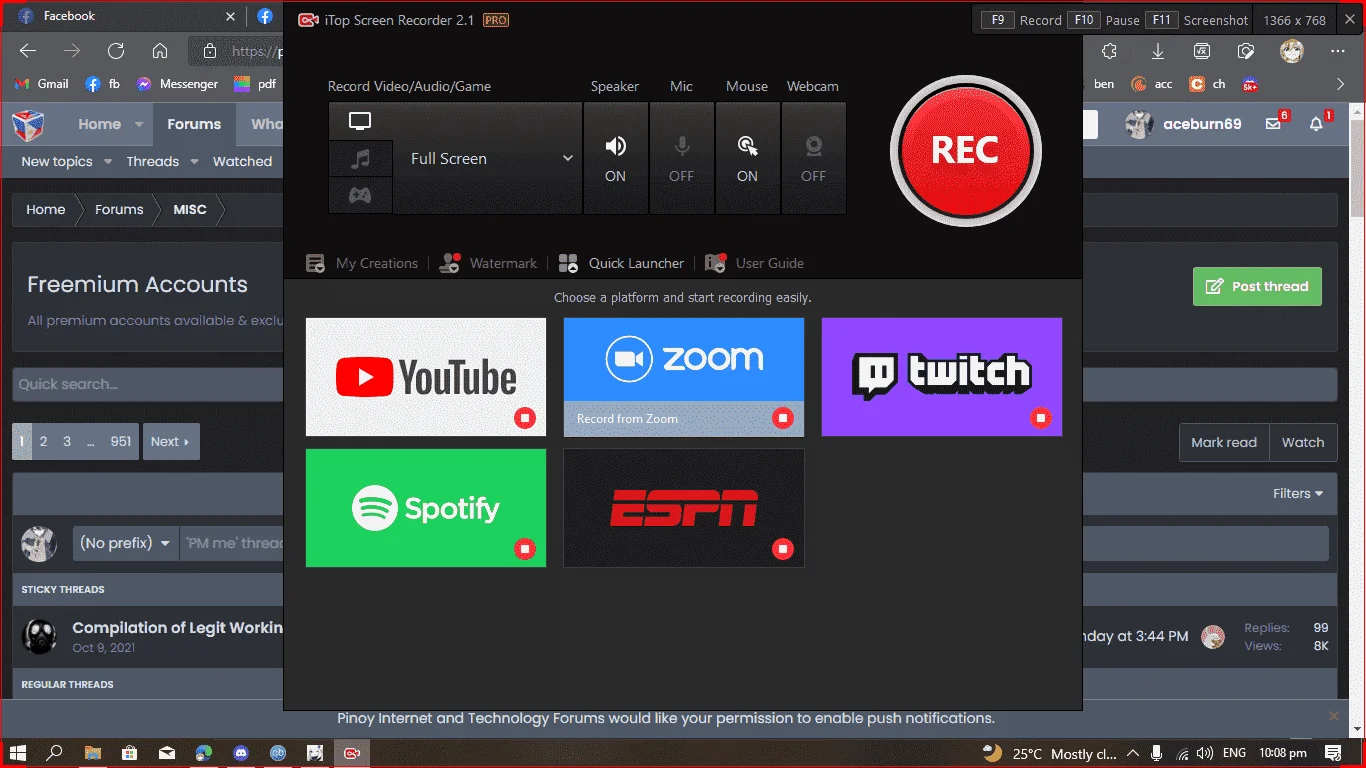The image size is (1366, 768).
Task: Open the Windows Start menu
Action: [18, 753]
